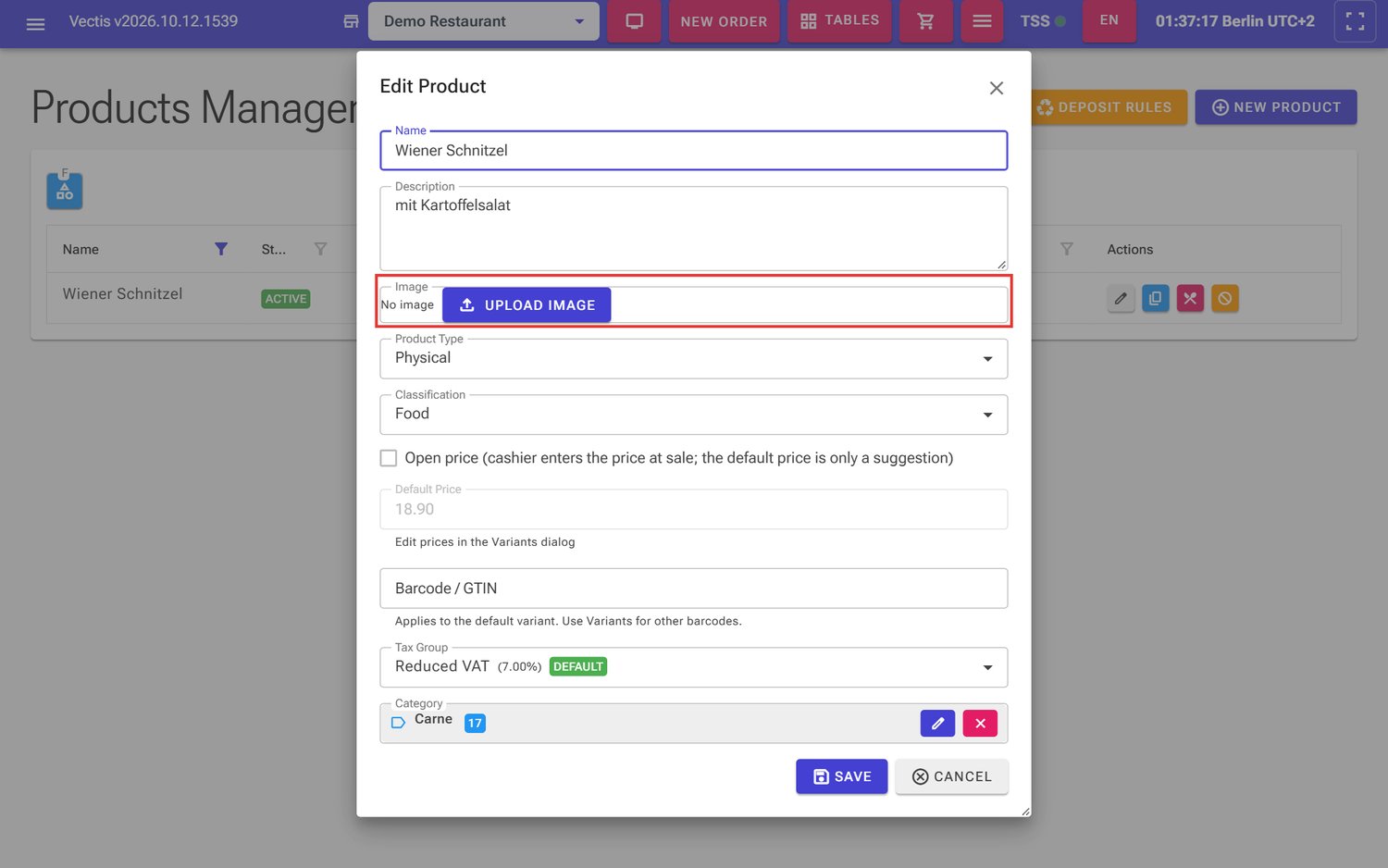
Task: Start a NEW ORDER
Action: (x=724, y=21)
